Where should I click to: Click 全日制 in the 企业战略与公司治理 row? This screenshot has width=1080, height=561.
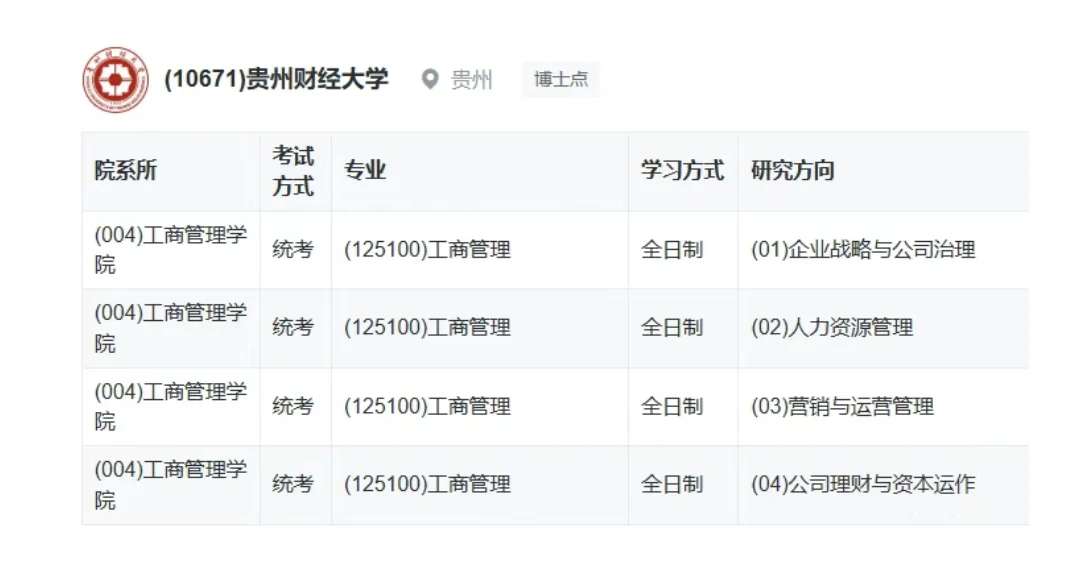pos(672,249)
